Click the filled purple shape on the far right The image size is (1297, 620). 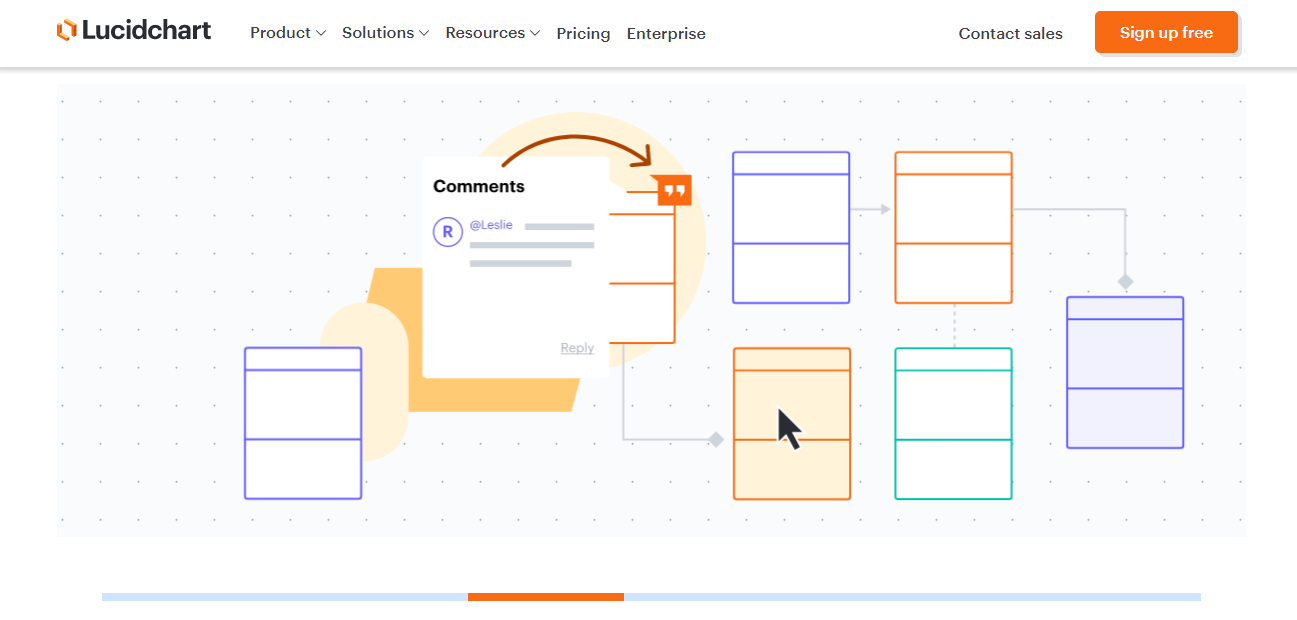pos(1125,371)
